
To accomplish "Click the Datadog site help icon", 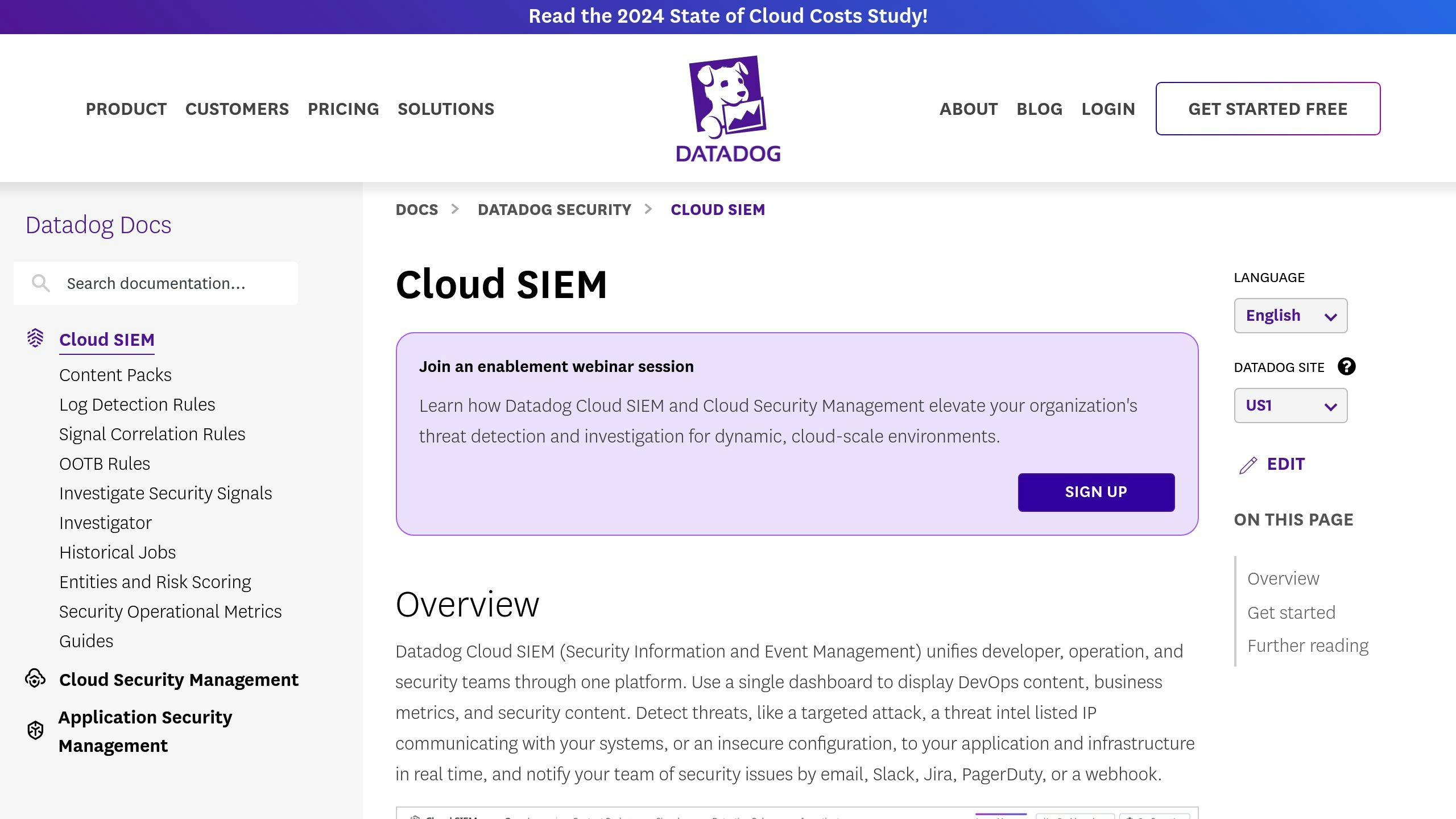I will pyautogui.click(x=1346, y=366).
